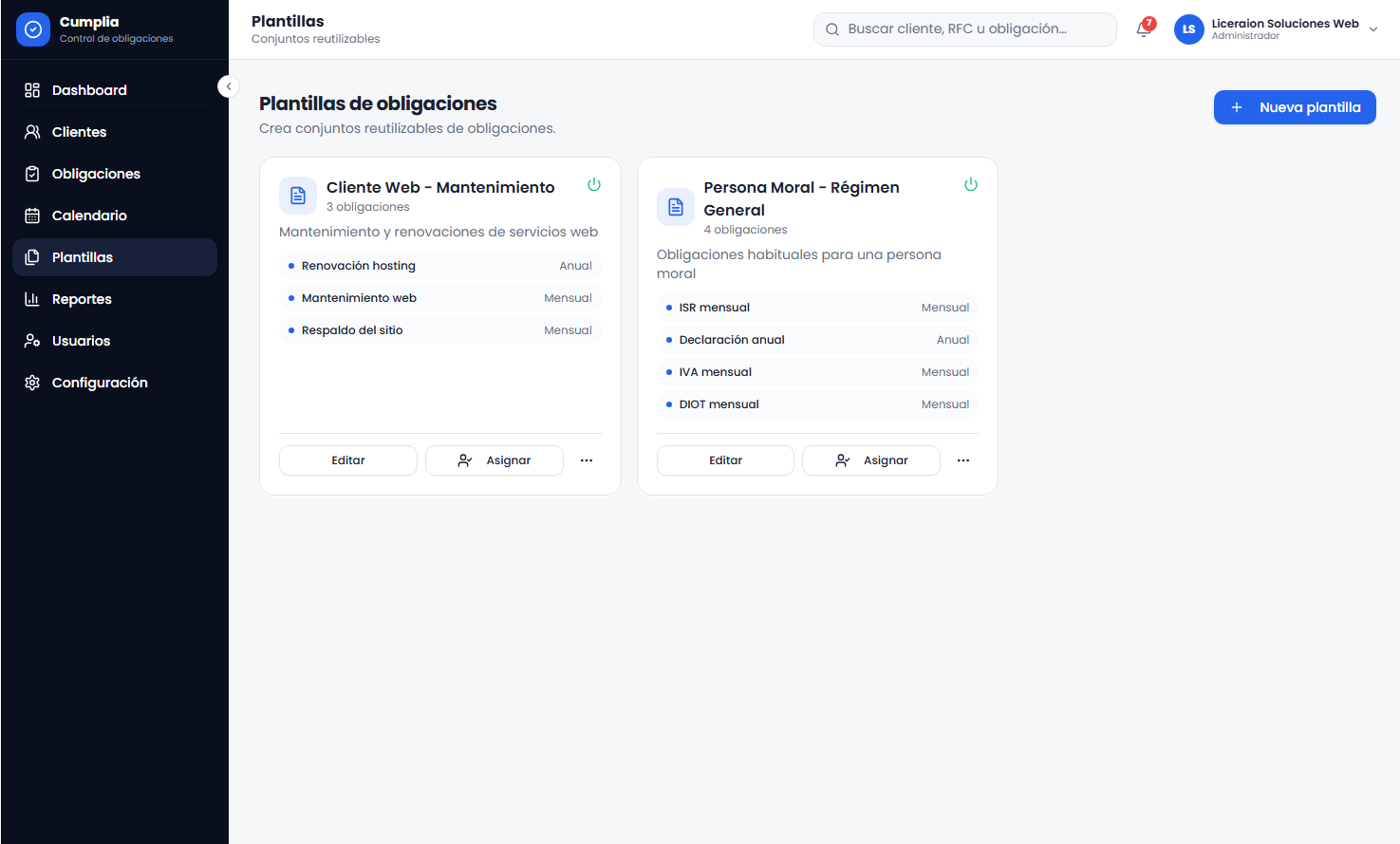Image resolution: width=1400 pixels, height=844 pixels.
Task: Click the document icon on Cliente Web card
Action: point(298,196)
